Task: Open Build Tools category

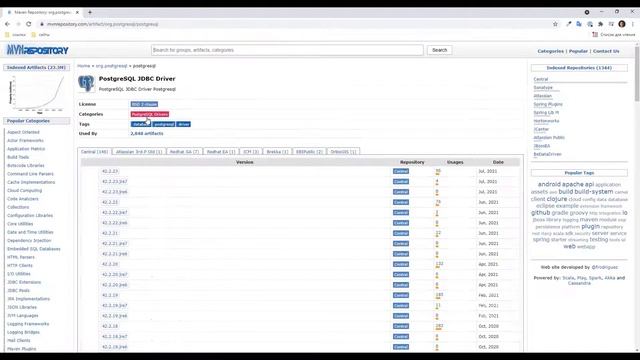Action: (18, 157)
